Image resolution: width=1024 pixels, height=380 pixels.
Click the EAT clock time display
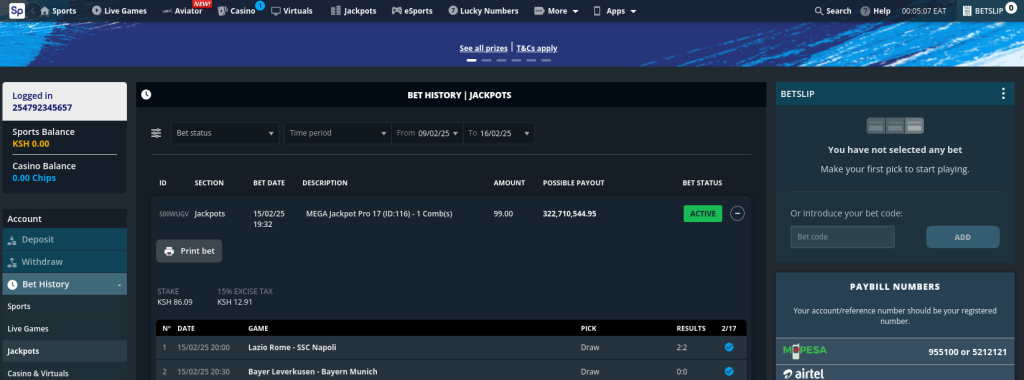tap(924, 11)
